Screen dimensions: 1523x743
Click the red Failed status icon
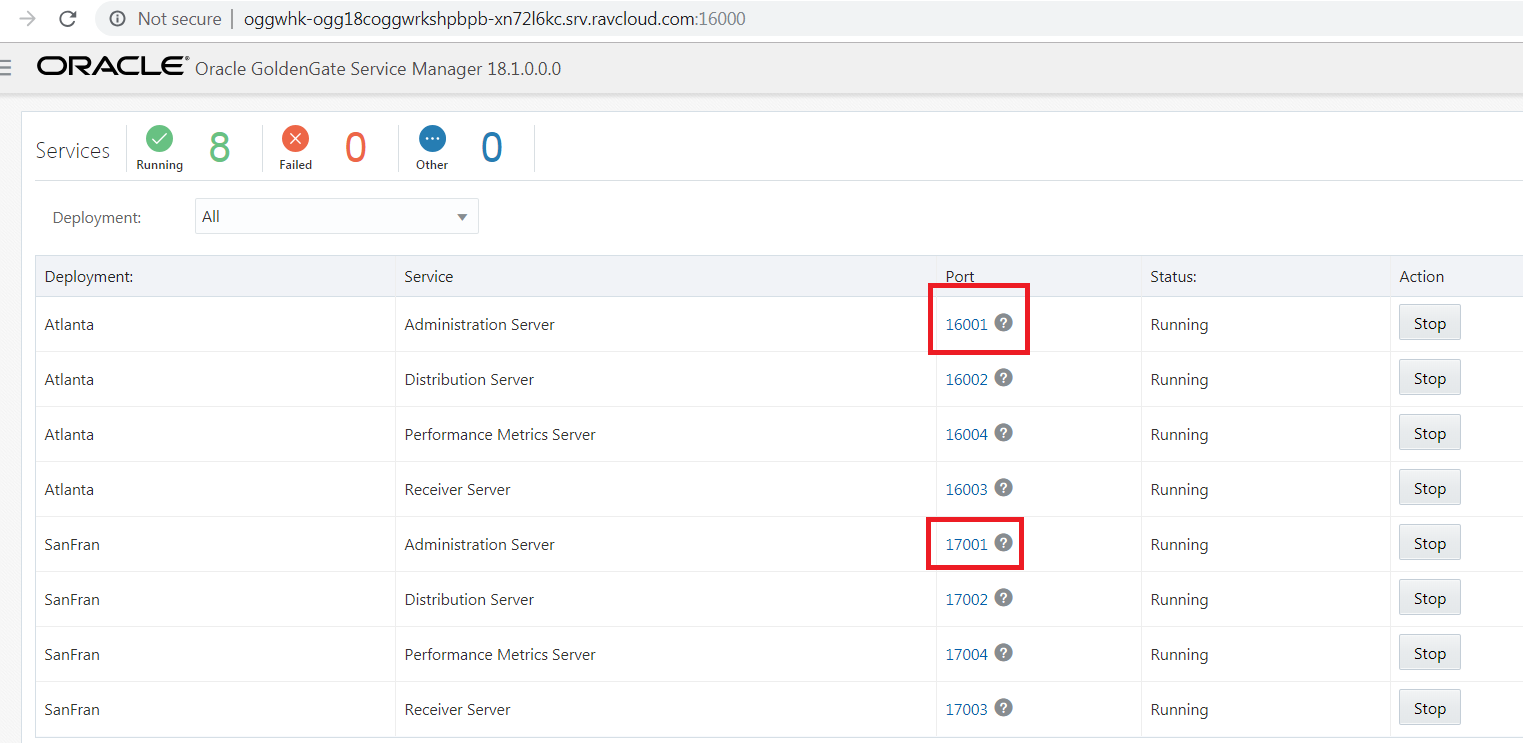point(295,139)
